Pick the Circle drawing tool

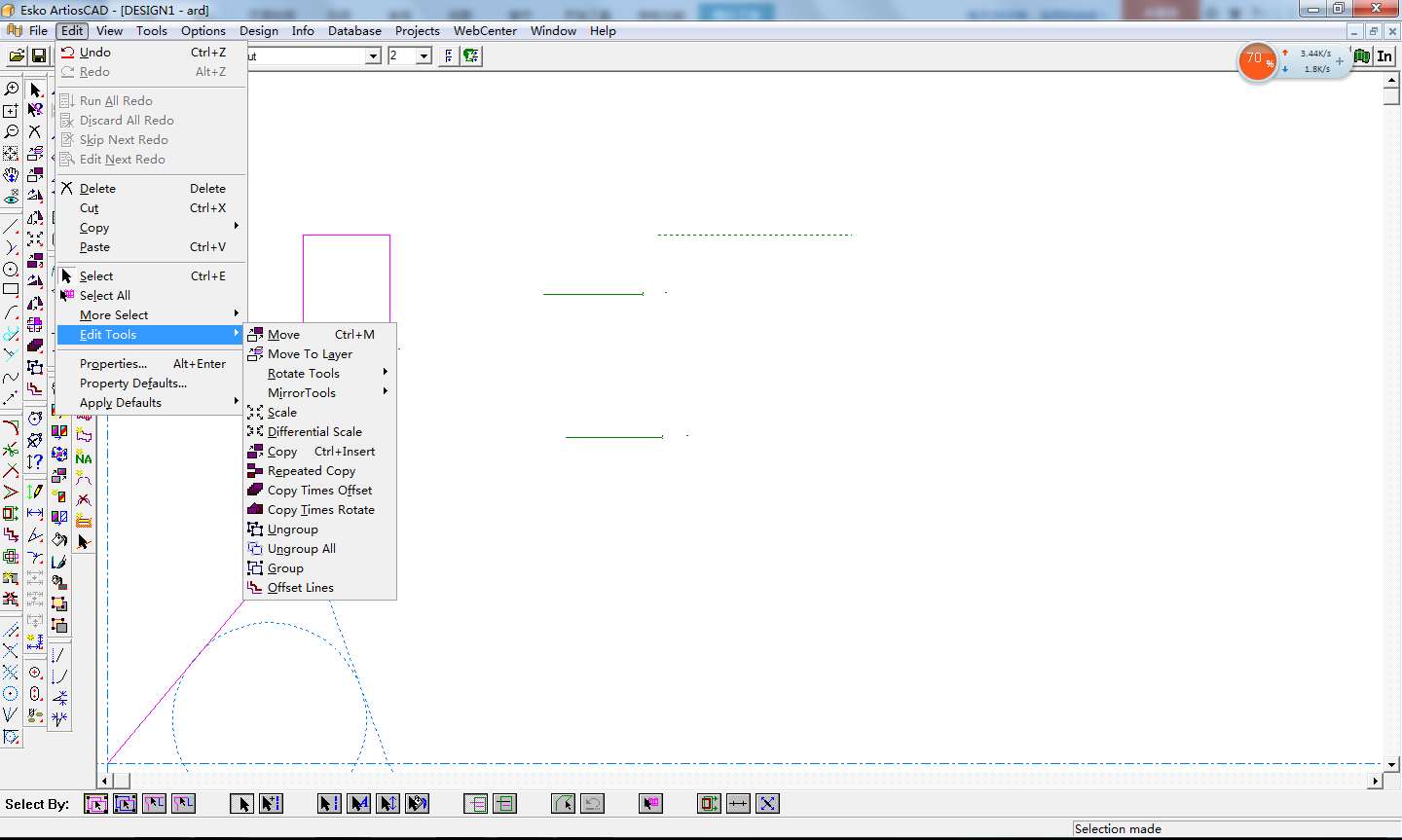coord(11,270)
